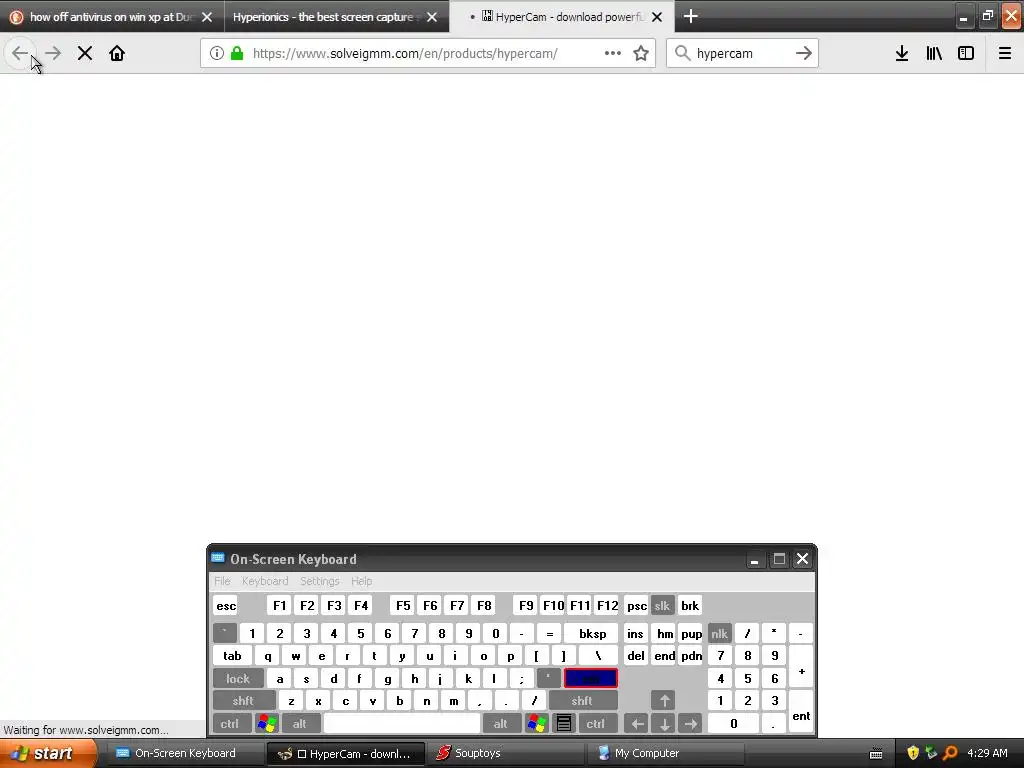Click the space bar key
The width and height of the screenshot is (1024, 768).
402,724
